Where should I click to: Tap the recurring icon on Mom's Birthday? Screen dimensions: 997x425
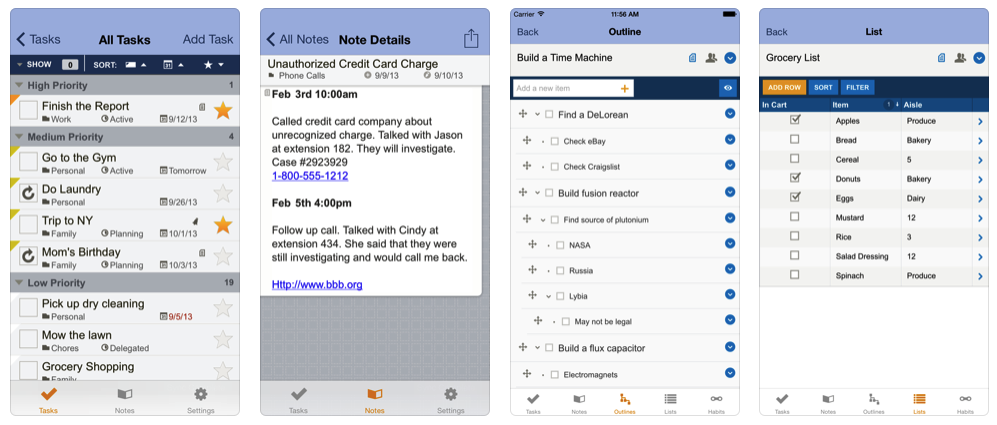(28, 256)
